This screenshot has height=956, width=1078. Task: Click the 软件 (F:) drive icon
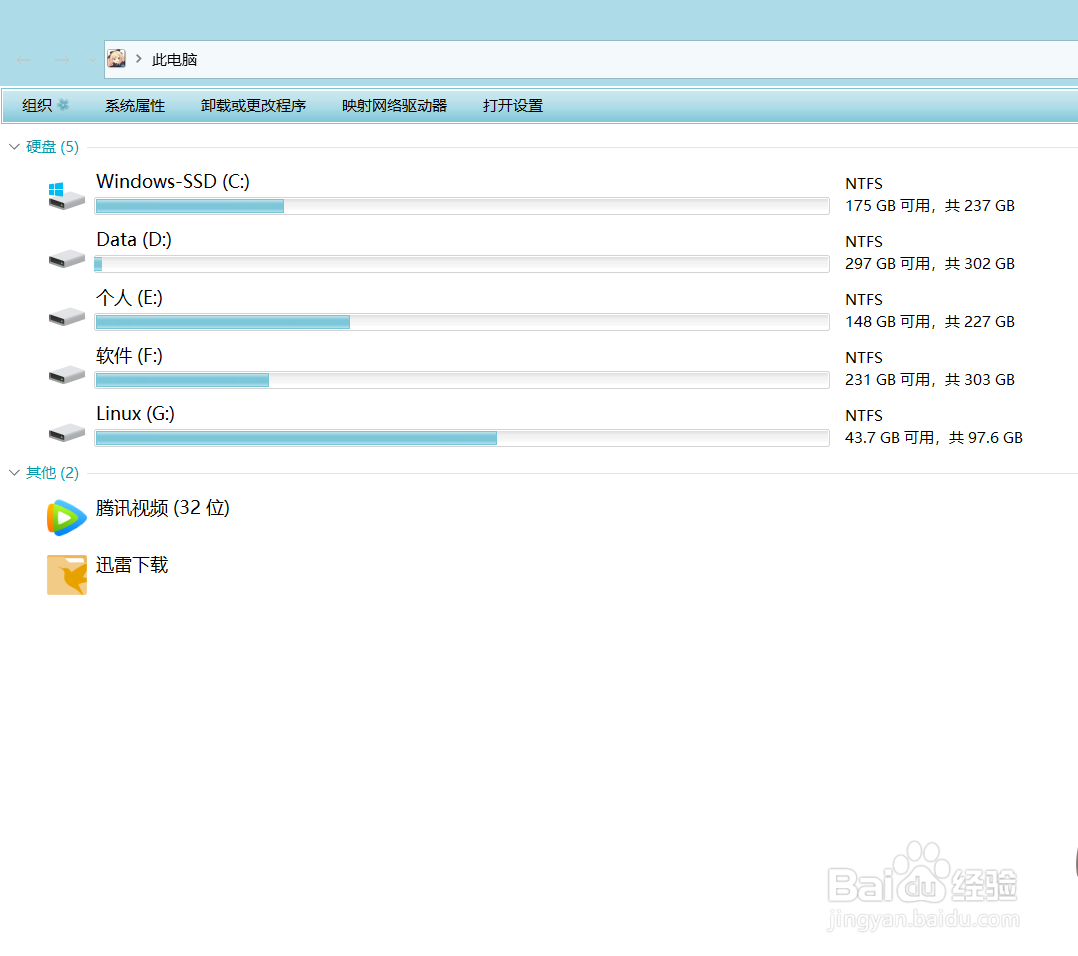point(66,375)
